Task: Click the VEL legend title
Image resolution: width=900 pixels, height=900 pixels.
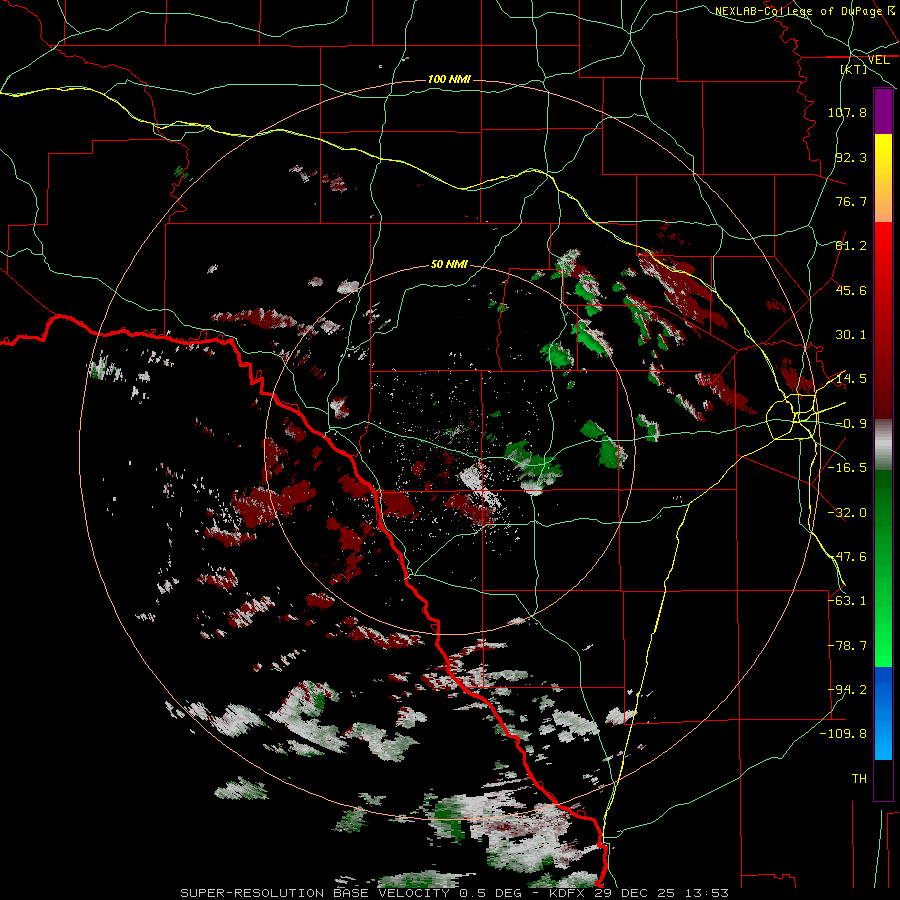Action: [878, 60]
